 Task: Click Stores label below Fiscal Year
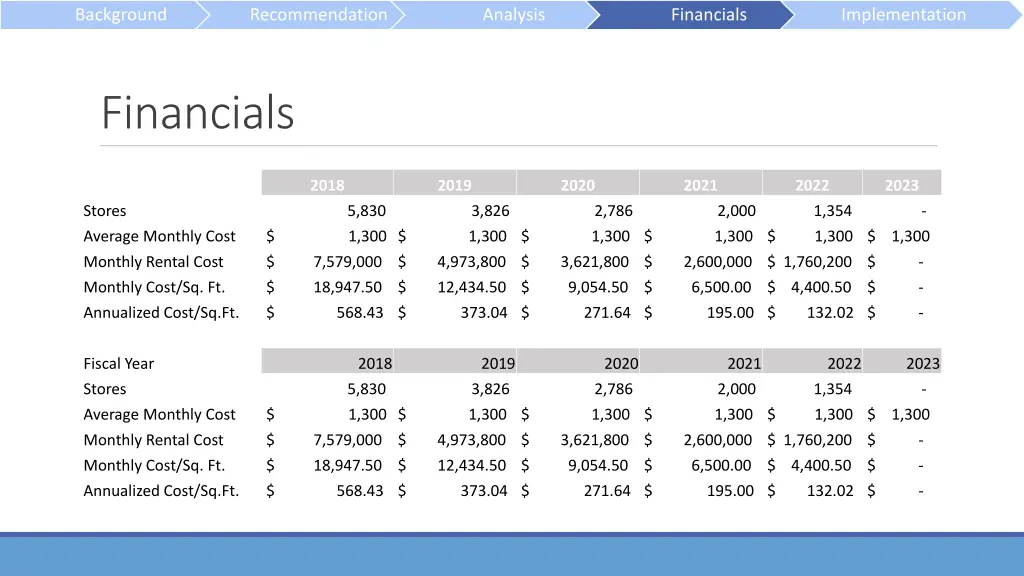coord(104,389)
